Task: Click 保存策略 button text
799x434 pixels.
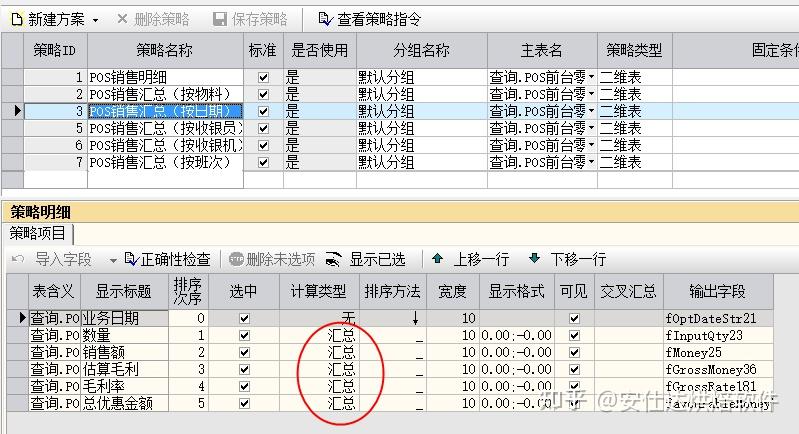Action: click(x=259, y=19)
